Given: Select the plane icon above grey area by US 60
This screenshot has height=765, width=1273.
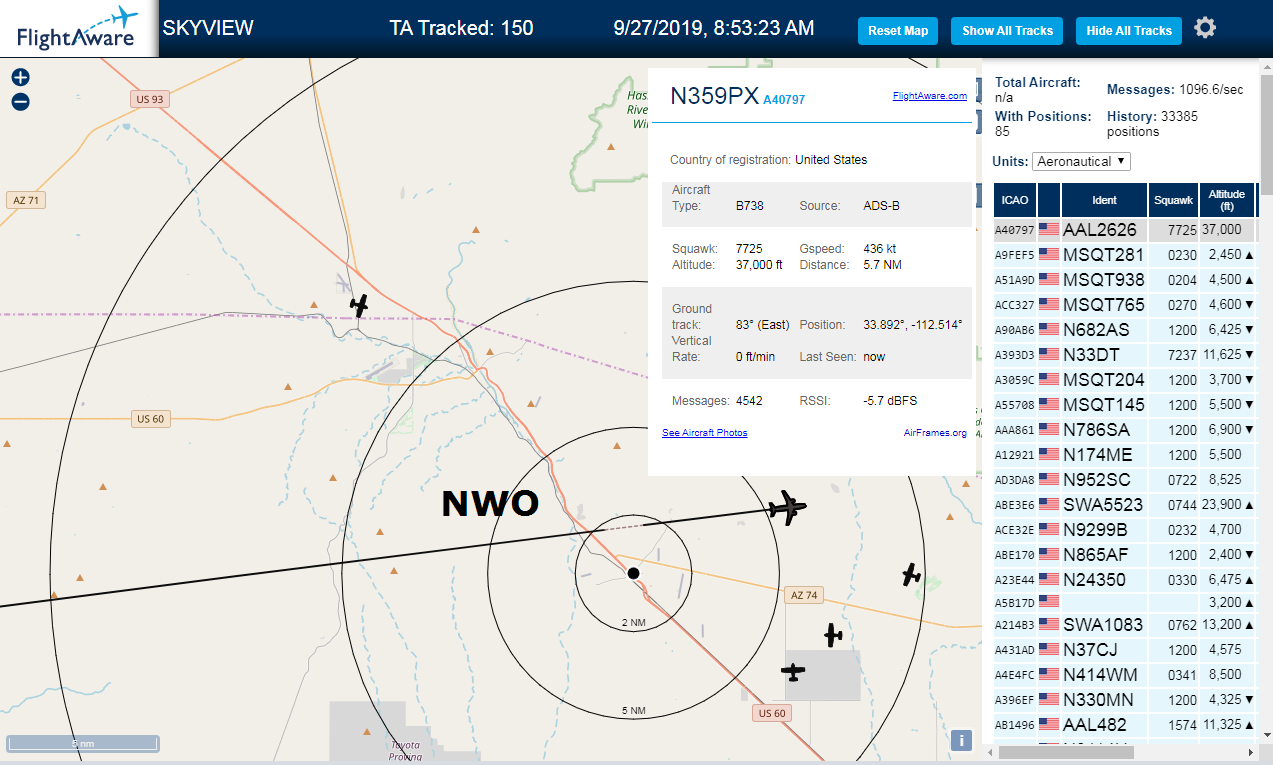Looking at the screenshot, I should coord(833,634).
